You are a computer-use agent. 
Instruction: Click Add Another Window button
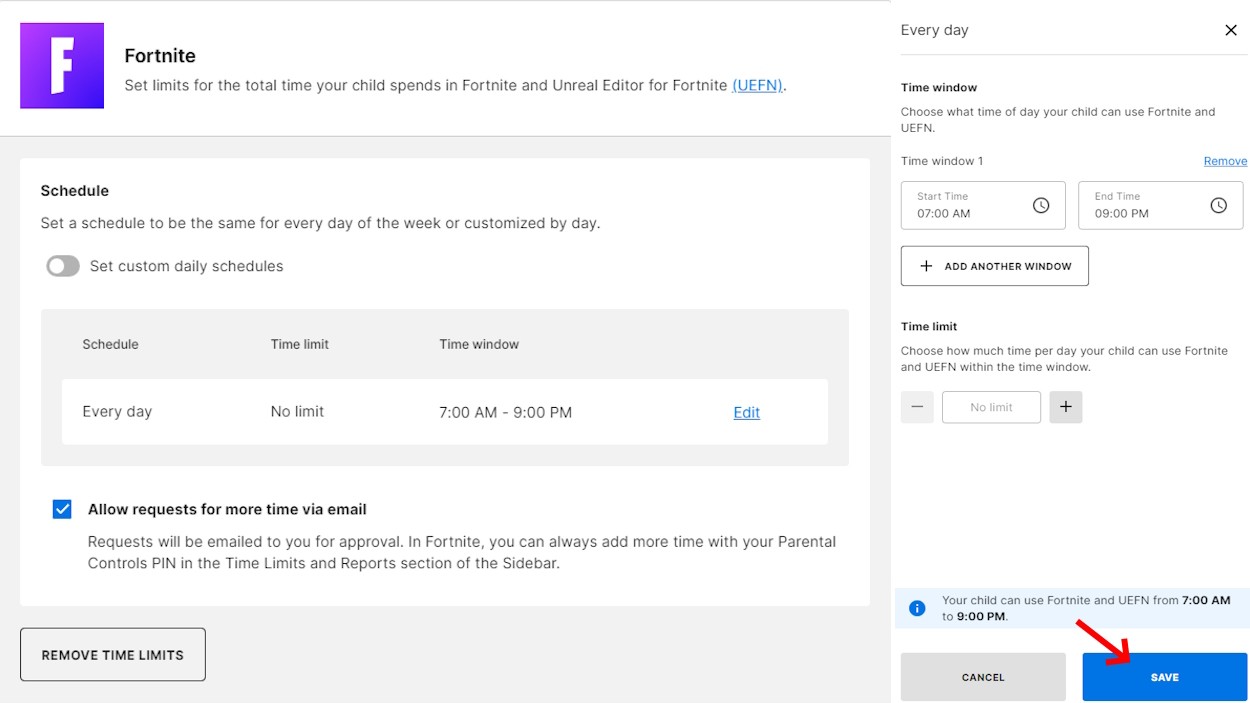click(995, 266)
